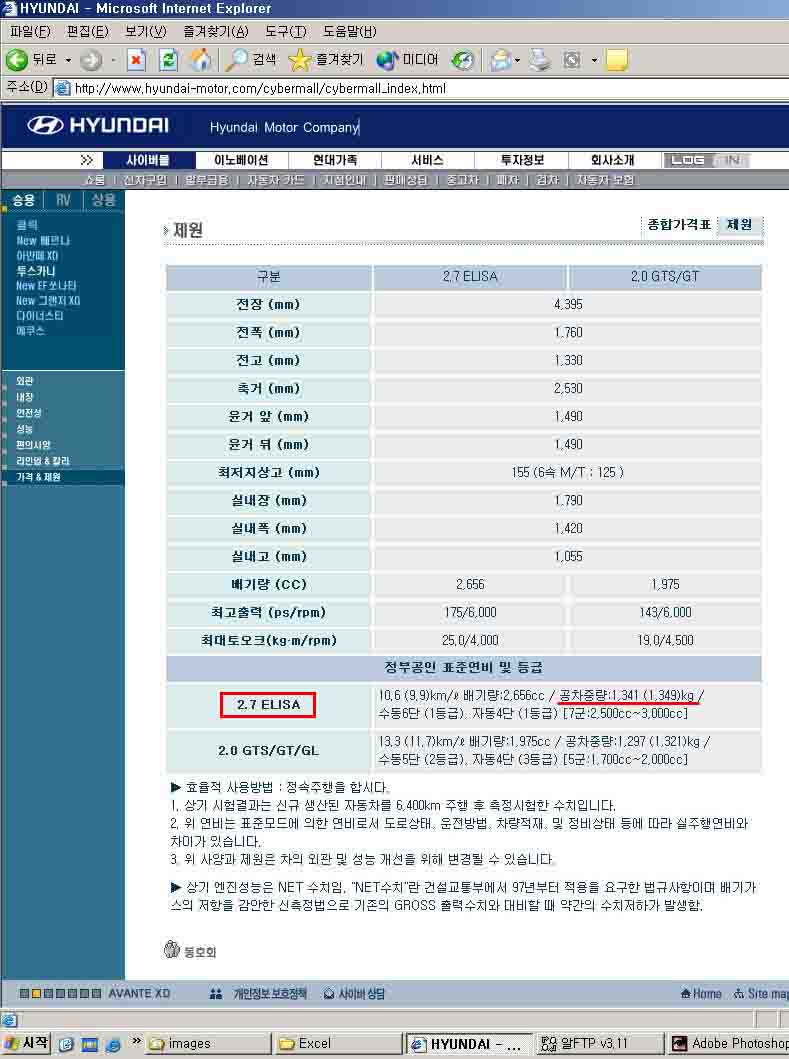Open the Edit button dropdown arrow
The height and width of the screenshot is (1059, 789).
[594, 61]
